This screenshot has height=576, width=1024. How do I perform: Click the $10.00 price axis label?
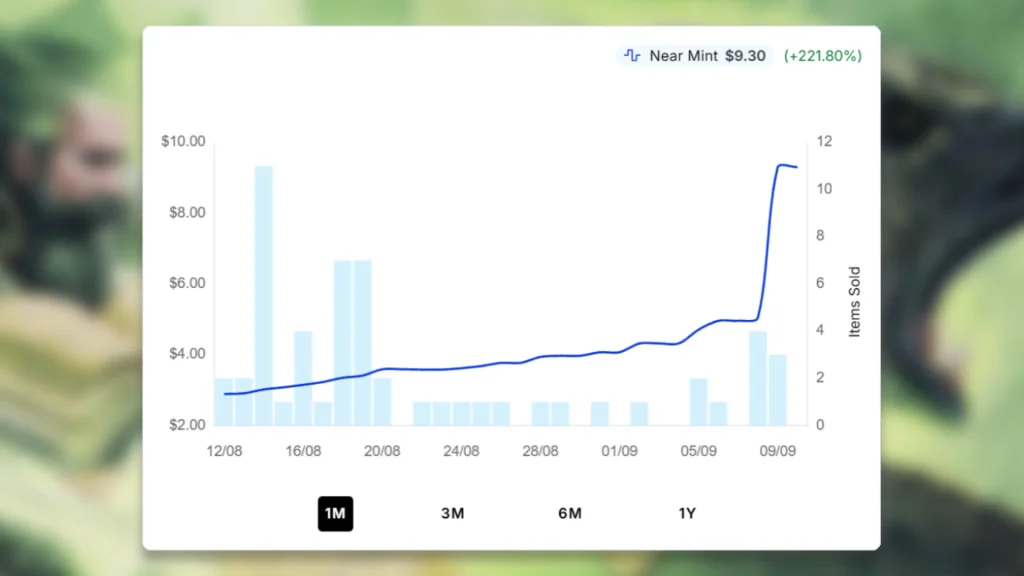tap(184, 141)
